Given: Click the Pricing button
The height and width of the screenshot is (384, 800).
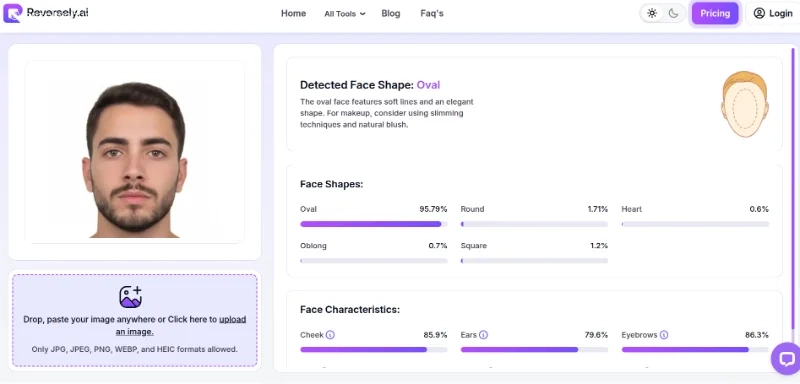Looking at the screenshot, I should (715, 13).
